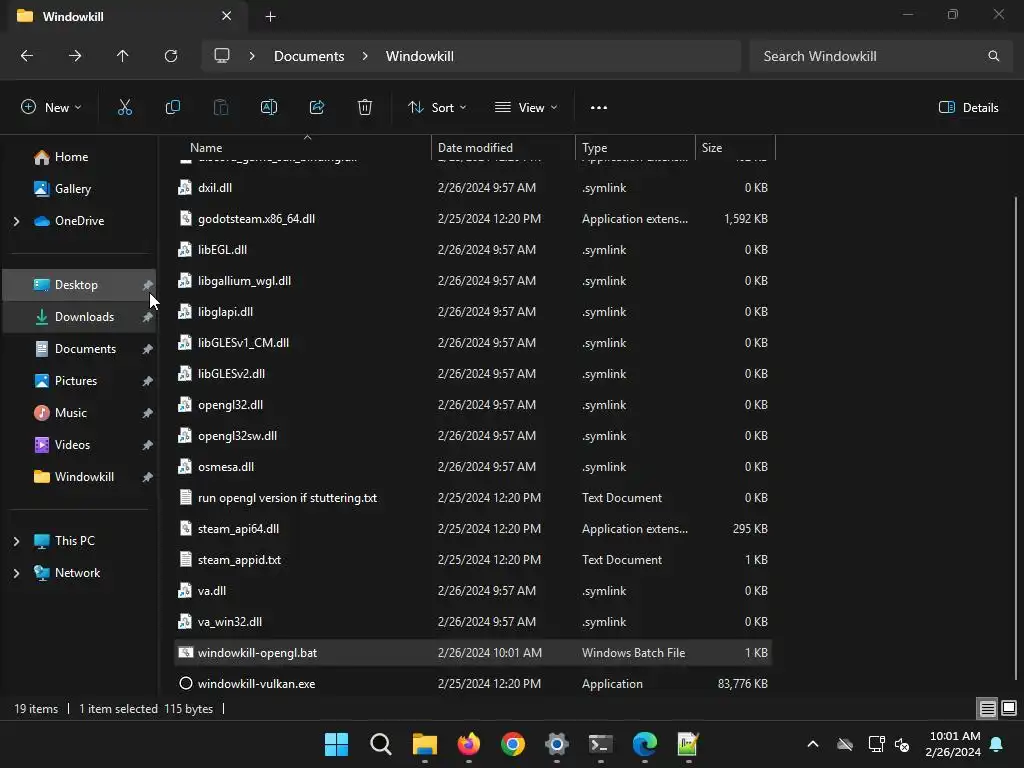
Task: Click the vertical scrollbar of file list
Action: pyautogui.click(x=1016, y=438)
